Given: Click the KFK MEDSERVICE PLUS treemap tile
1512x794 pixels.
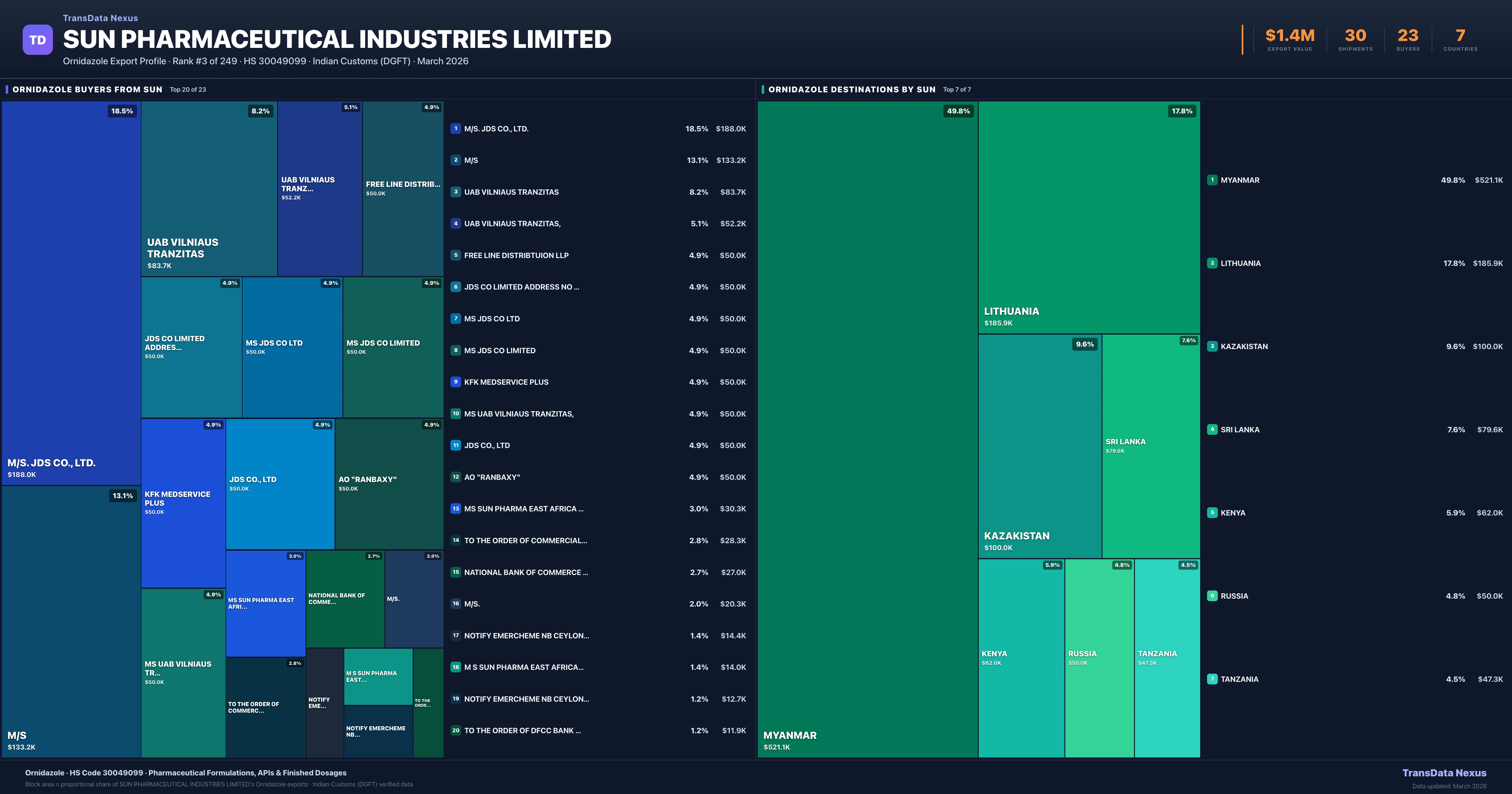Looking at the screenshot, I should 183,503.
